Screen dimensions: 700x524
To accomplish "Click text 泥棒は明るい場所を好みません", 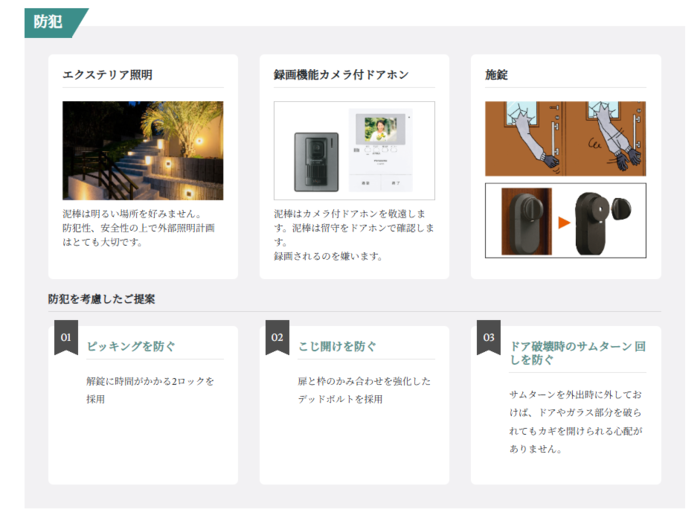I will (131, 213).
